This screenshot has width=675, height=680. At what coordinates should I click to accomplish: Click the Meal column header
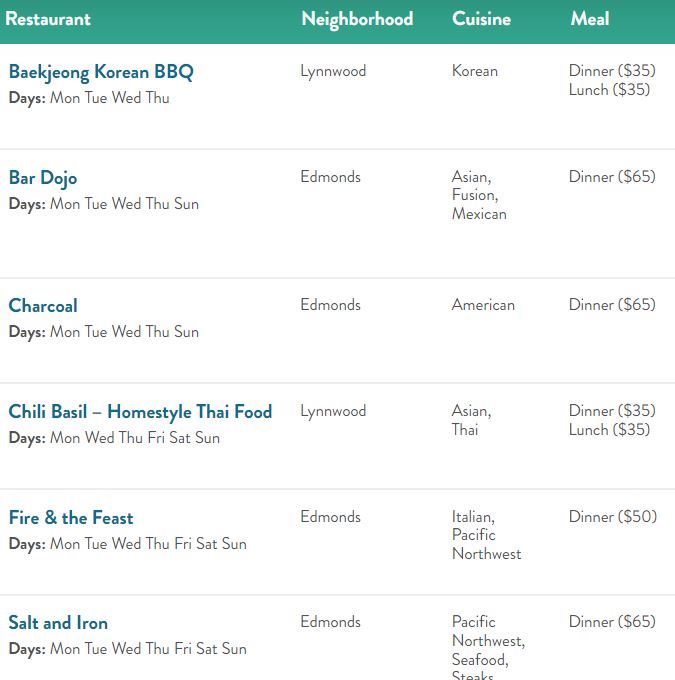590,19
